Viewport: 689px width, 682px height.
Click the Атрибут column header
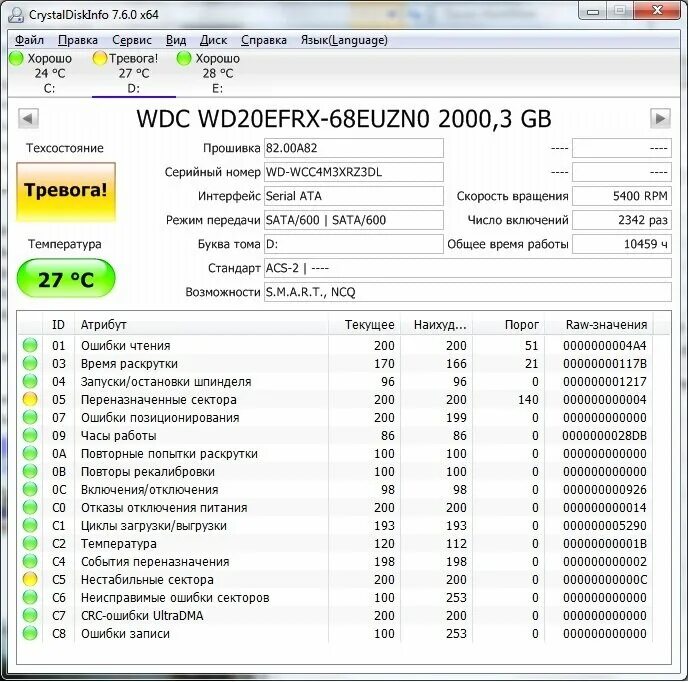[201, 325]
